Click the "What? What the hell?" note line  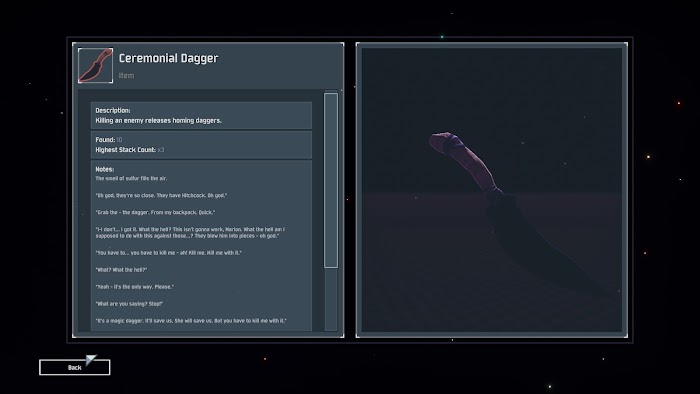click(121, 270)
